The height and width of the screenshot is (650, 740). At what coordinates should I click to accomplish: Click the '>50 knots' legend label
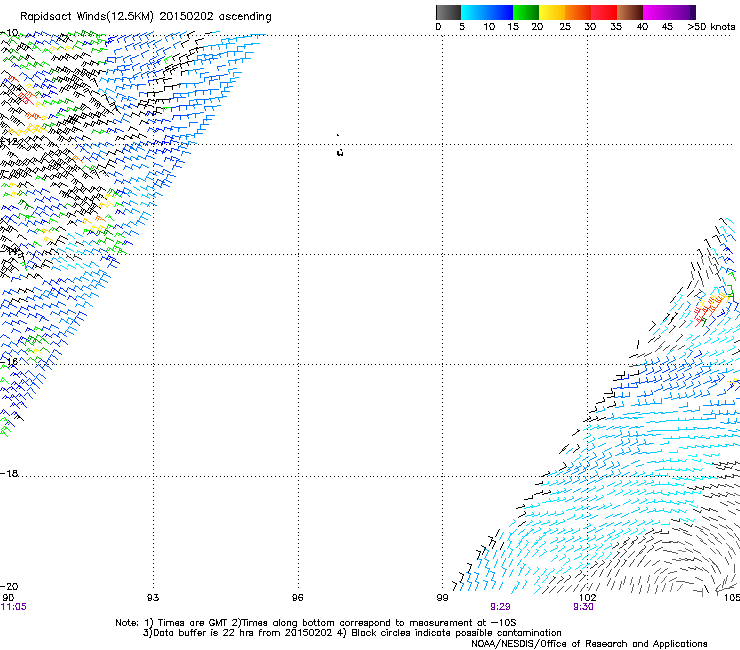[711, 27]
